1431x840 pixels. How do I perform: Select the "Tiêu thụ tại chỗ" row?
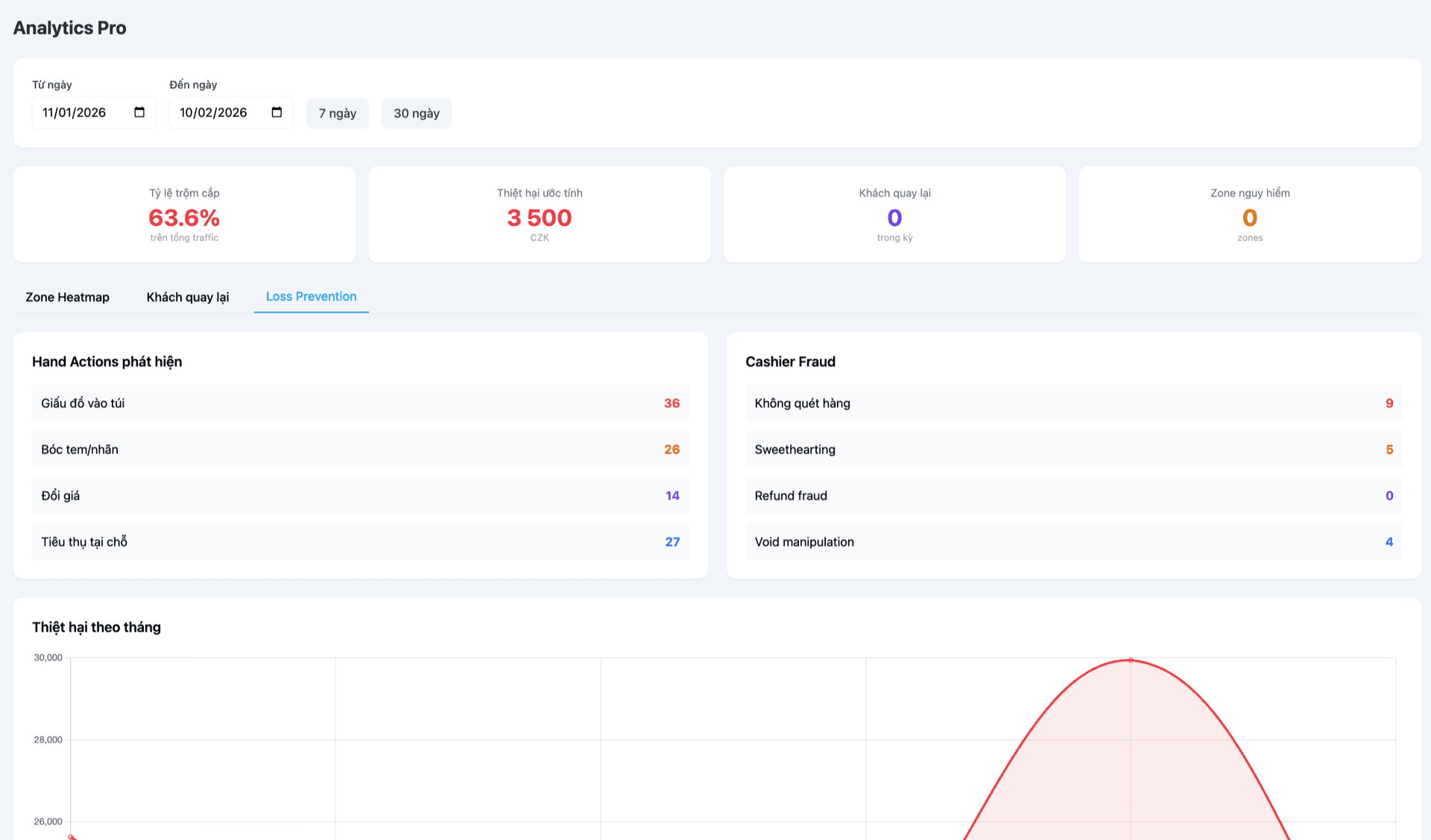coord(360,542)
